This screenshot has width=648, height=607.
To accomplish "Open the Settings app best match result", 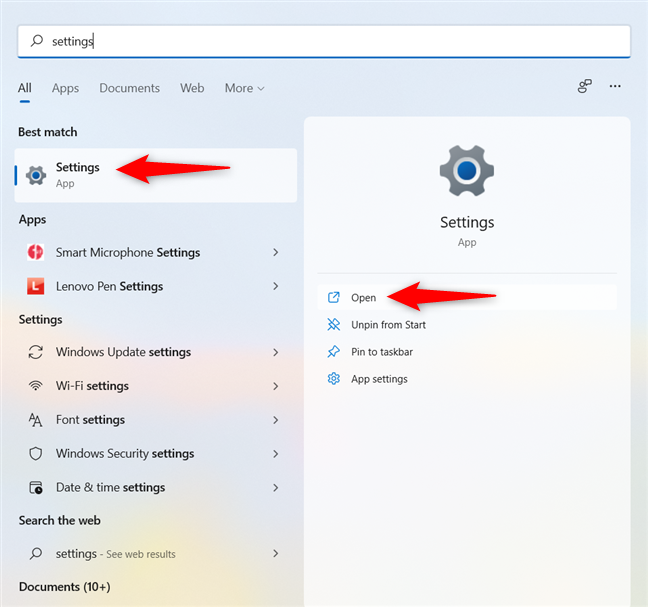I will [156, 175].
